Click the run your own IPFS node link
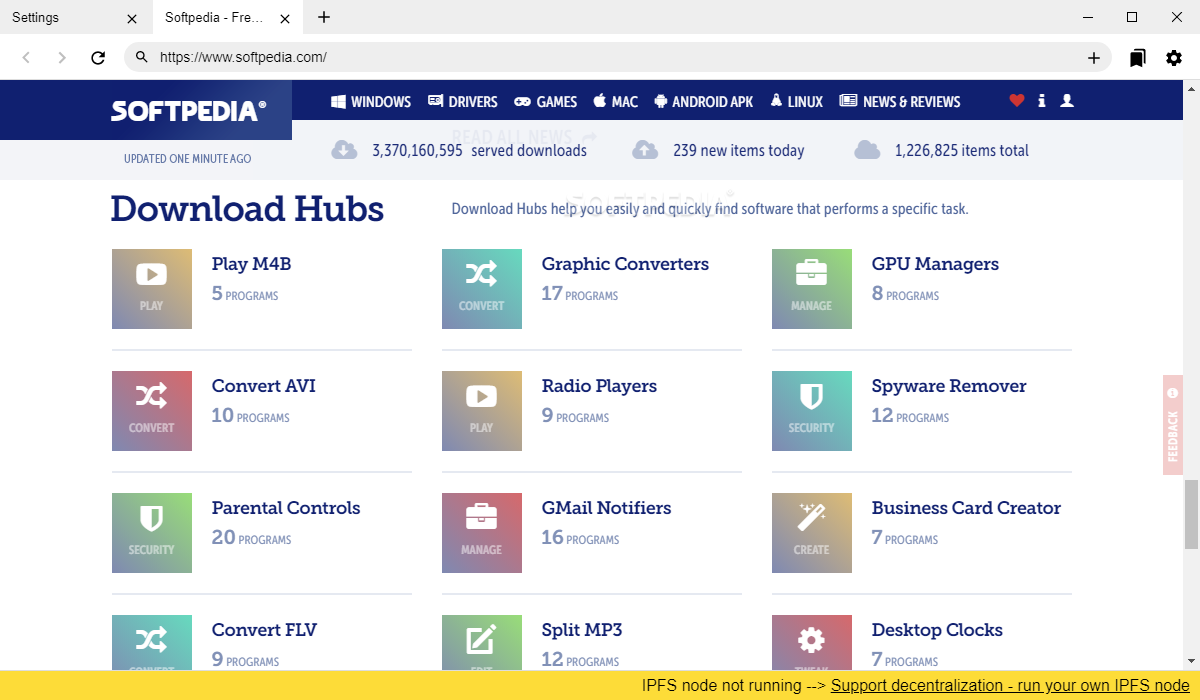1200x700 pixels. [1010, 686]
